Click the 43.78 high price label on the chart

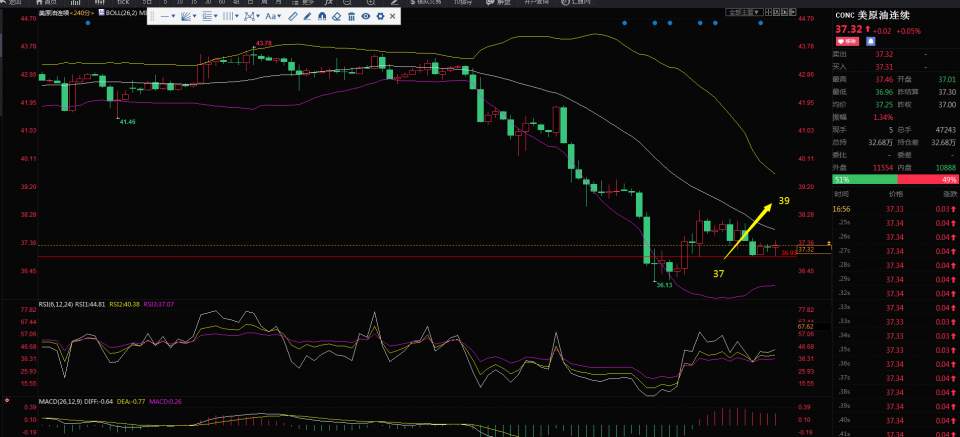point(263,43)
